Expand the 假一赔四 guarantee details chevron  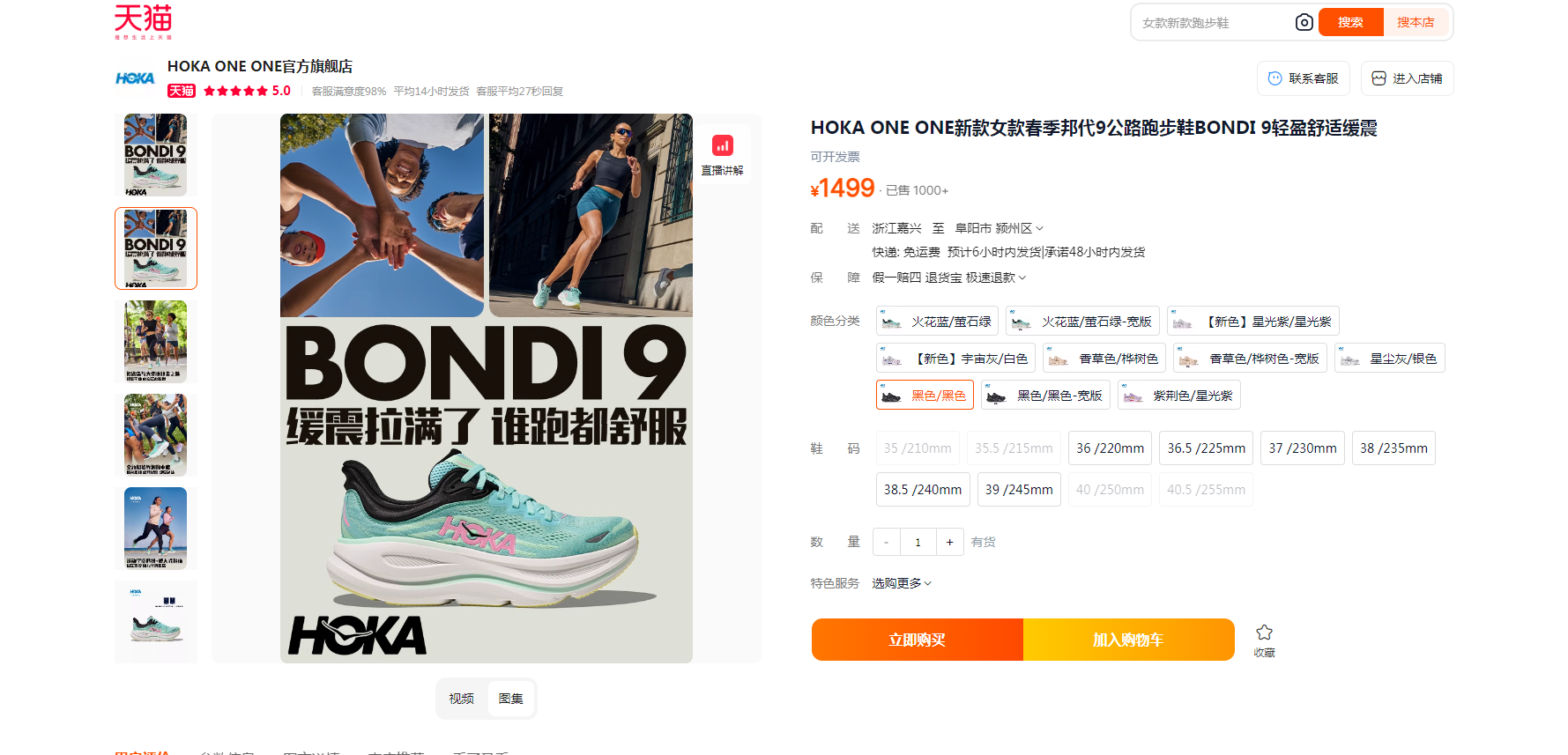(x=1022, y=278)
